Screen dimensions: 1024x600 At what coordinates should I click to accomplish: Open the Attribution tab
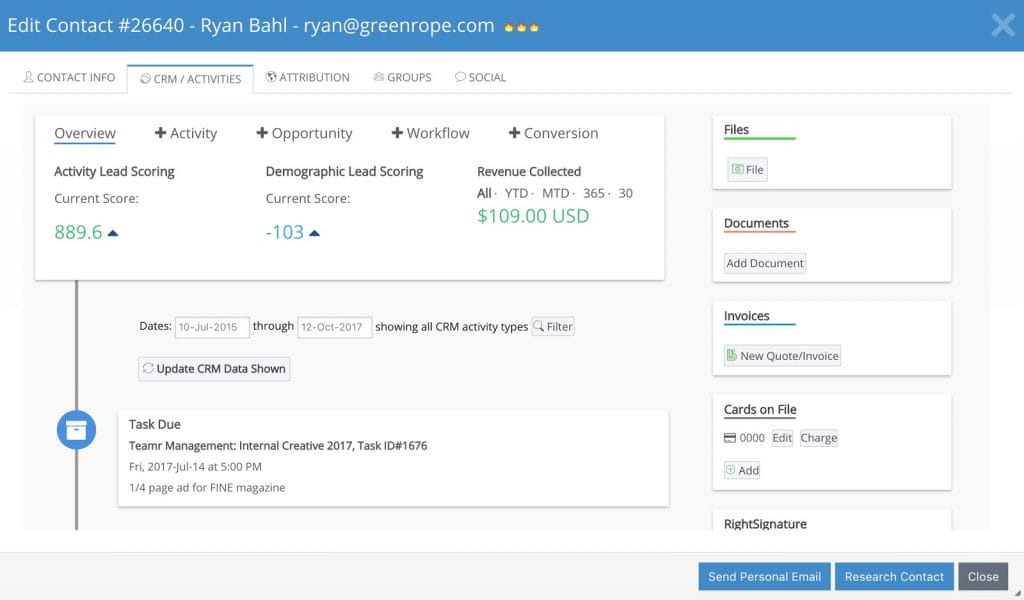coord(307,76)
